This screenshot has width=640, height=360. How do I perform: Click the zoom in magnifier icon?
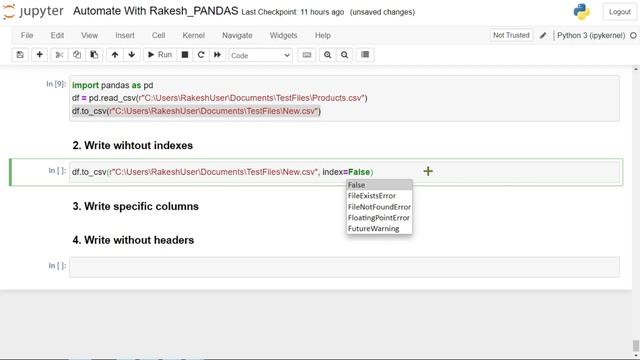327,55
